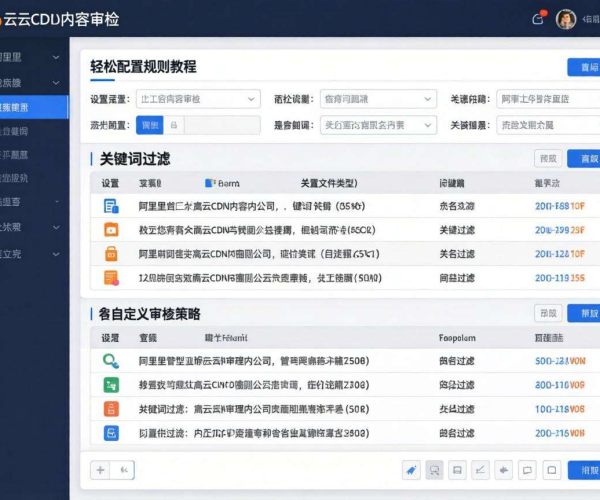
Task: Click the blue button right of 轻松配置规则教程
Action: tap(584, 67)
